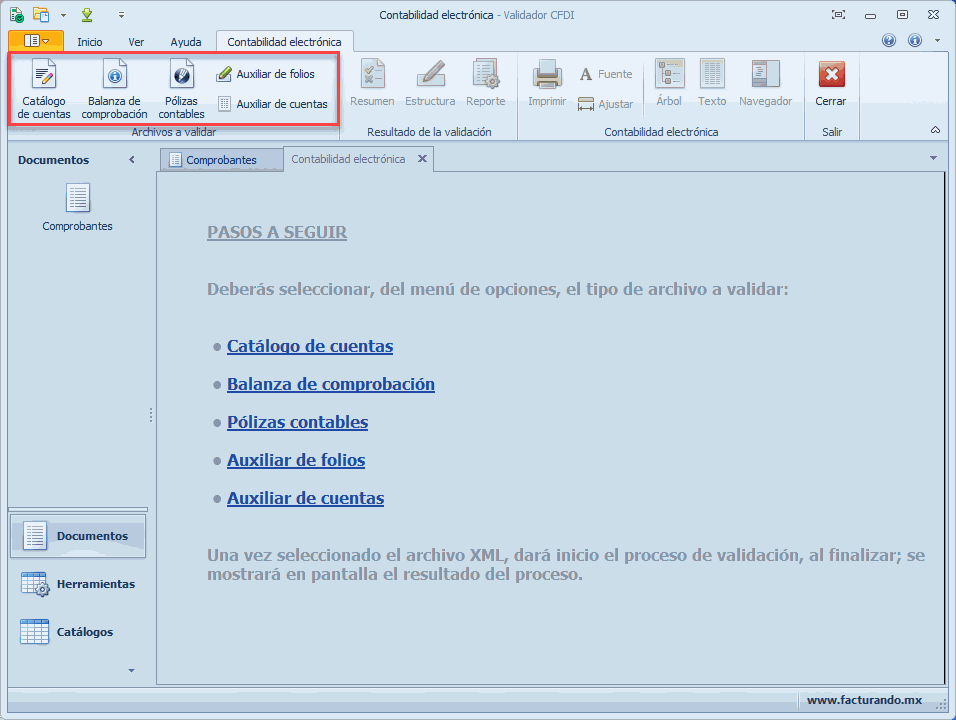Collapse the ribbon using the chevron

(935, 130)
